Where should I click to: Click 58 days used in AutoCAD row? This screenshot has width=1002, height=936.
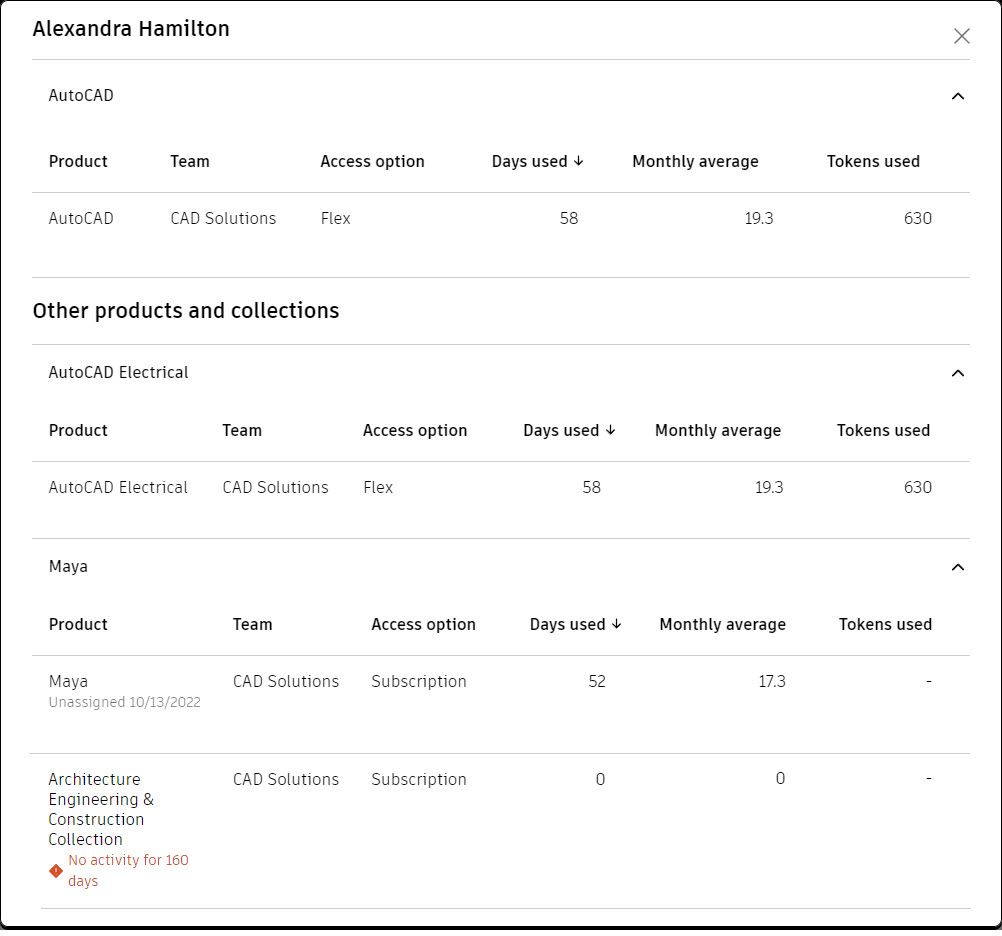[569, 219]
